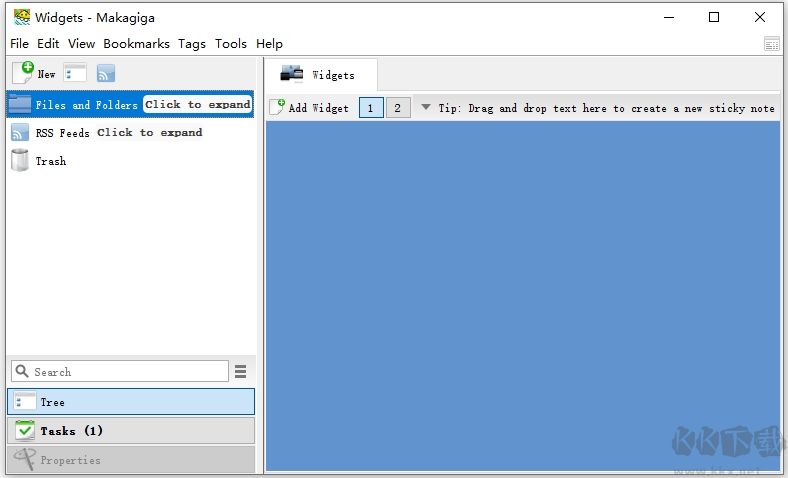This screenshot has width=788, height=478.
Task: Expand RSS Feeds via Click to expand
Action: click(x=150, y=133)
